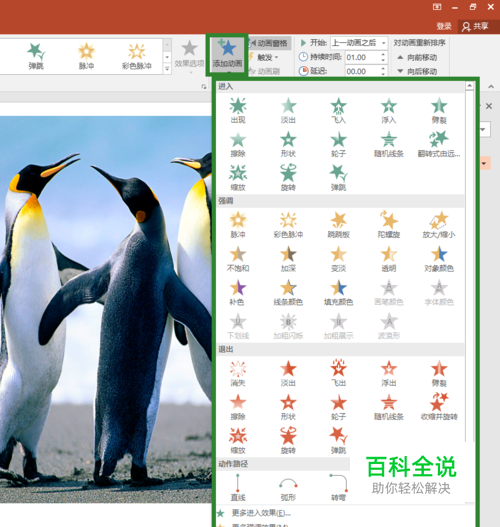500x527 pixels.
Task: Select the 擦除 entrance effect
Action: [238, 145]
